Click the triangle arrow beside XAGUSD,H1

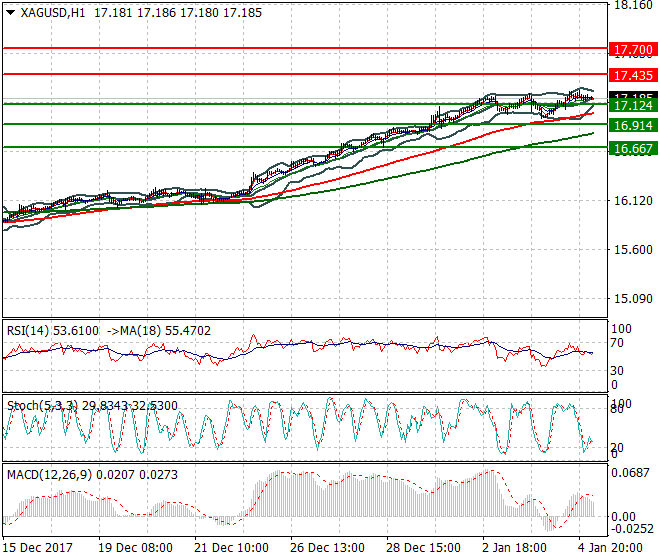pyautogui.click(x=11, y=13)
